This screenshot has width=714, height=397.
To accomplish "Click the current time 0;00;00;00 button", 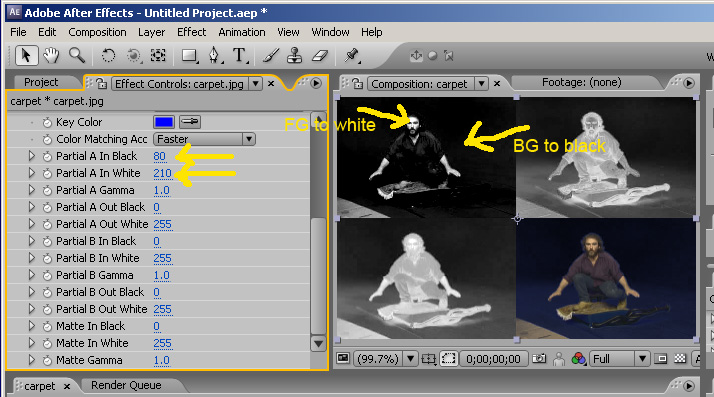I will (493, 359).
